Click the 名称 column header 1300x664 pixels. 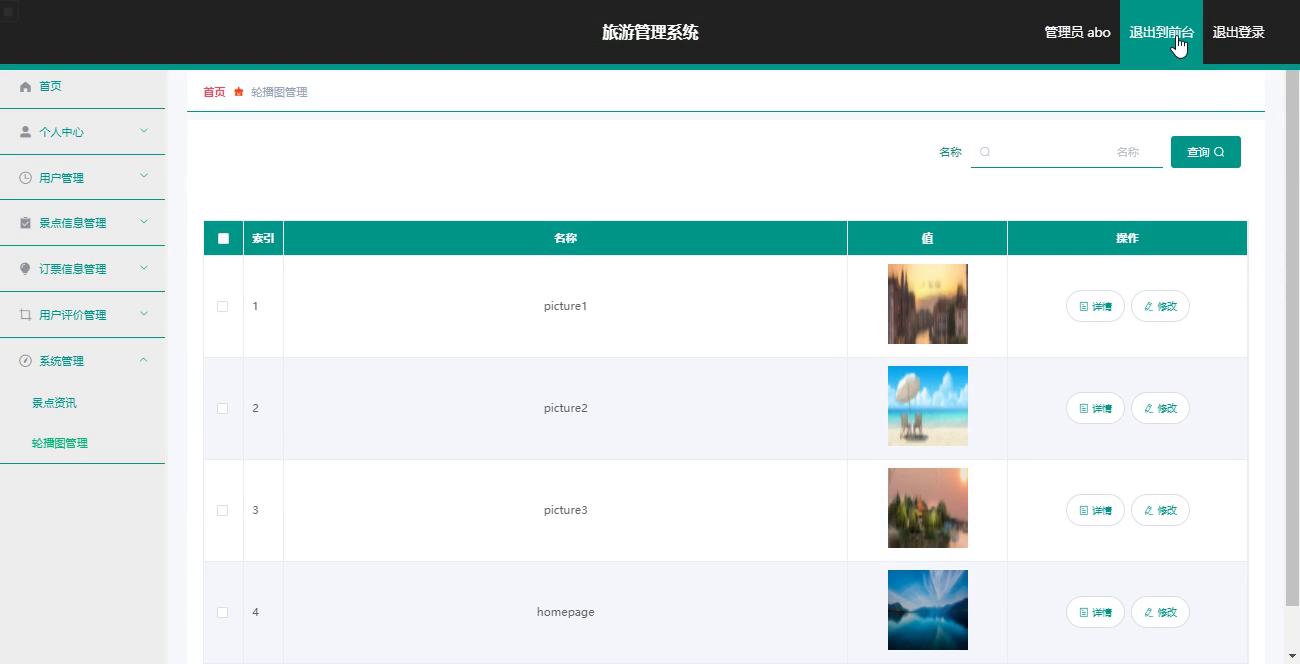pos(566,238)
